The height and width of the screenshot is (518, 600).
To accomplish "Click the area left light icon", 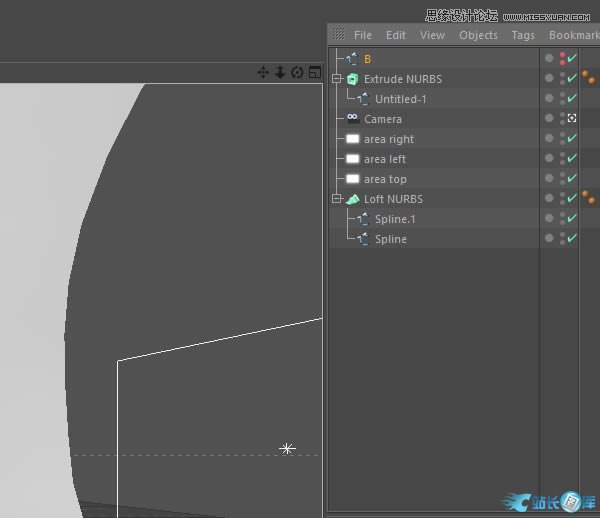I will (352, 159).
